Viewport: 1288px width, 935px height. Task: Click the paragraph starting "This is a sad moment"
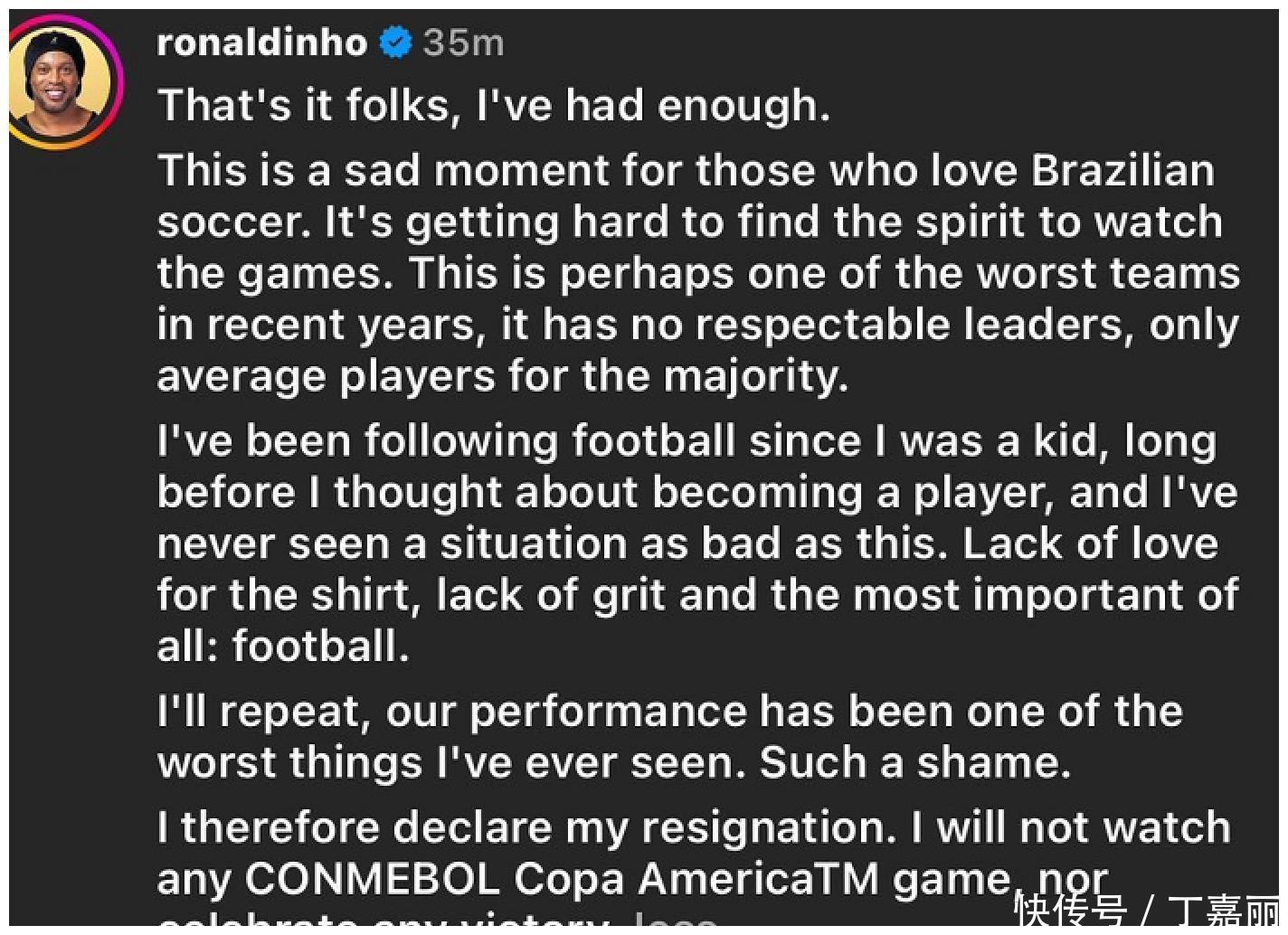tap(696, 273)
